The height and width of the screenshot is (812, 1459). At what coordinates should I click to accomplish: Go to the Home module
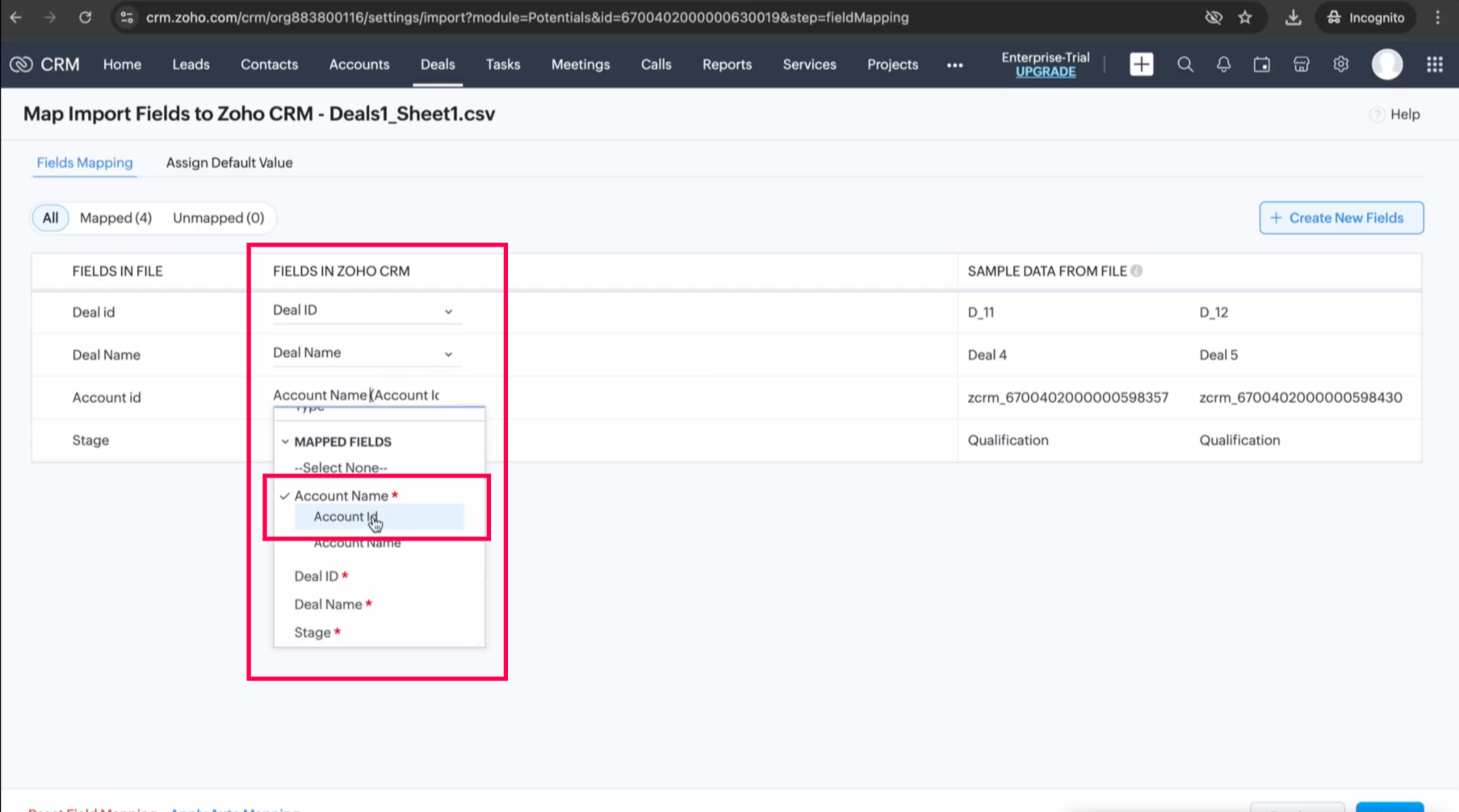(x=122, y=65)
